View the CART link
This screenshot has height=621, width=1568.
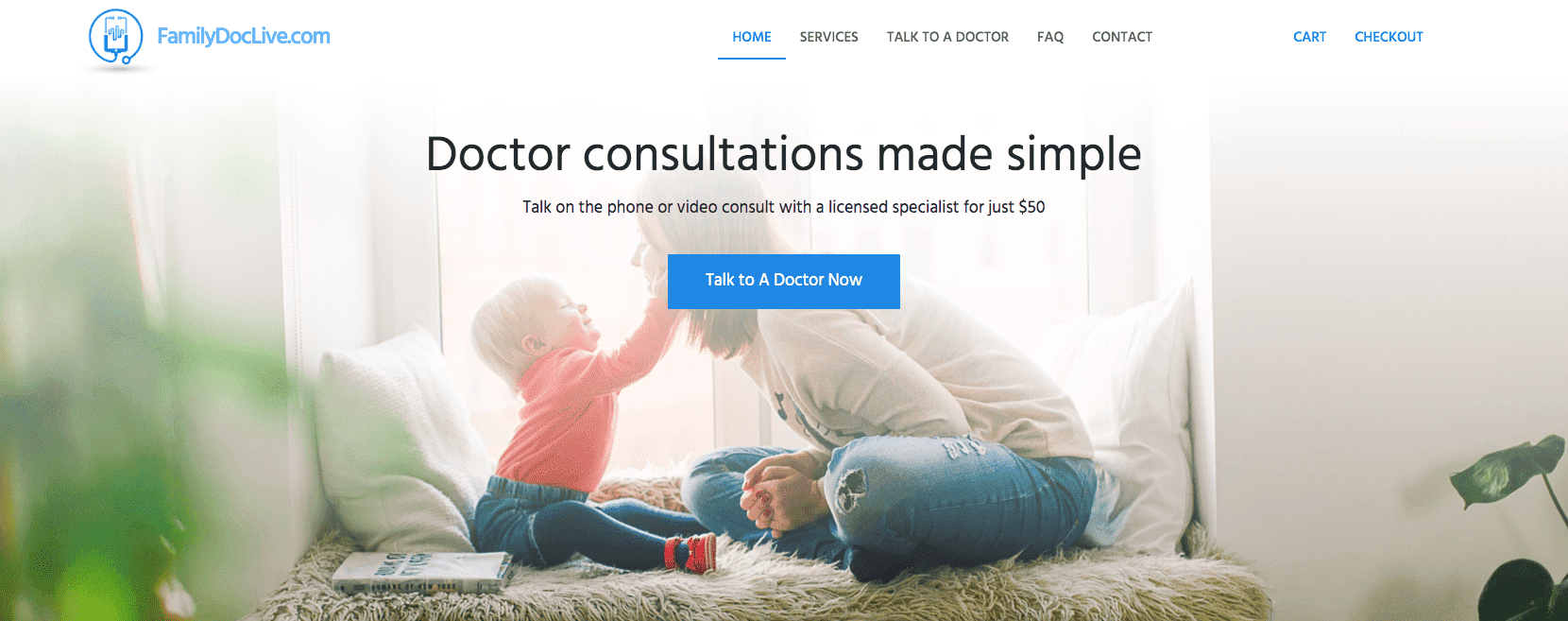1309,37
